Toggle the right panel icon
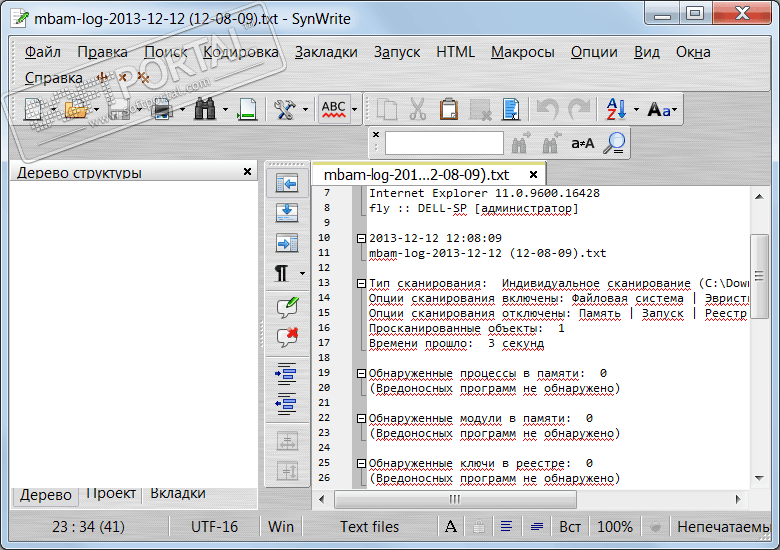 [287, 243]
